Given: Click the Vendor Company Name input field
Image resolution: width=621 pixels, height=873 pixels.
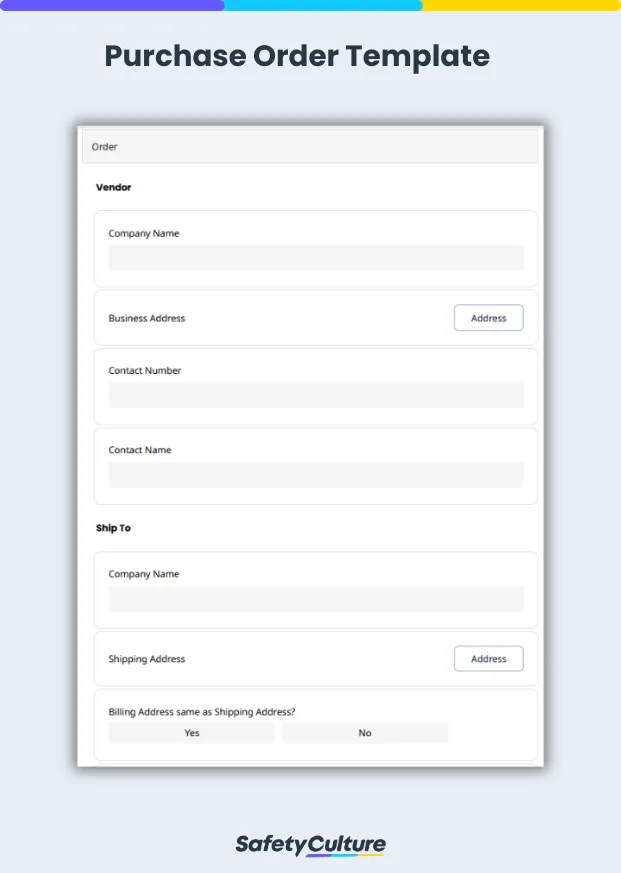Looking at the screenshot, I should click(x=315, y=258).
